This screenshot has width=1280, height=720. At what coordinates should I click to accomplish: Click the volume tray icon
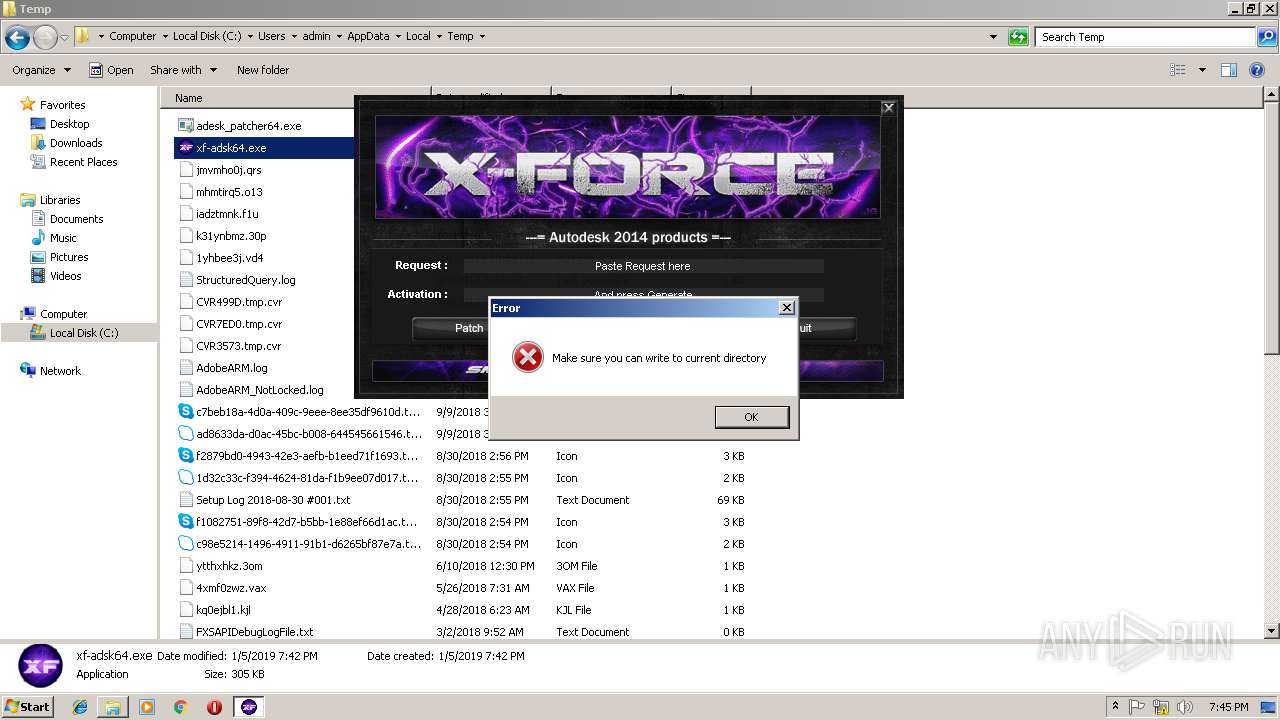click(x=1186, y=707)
